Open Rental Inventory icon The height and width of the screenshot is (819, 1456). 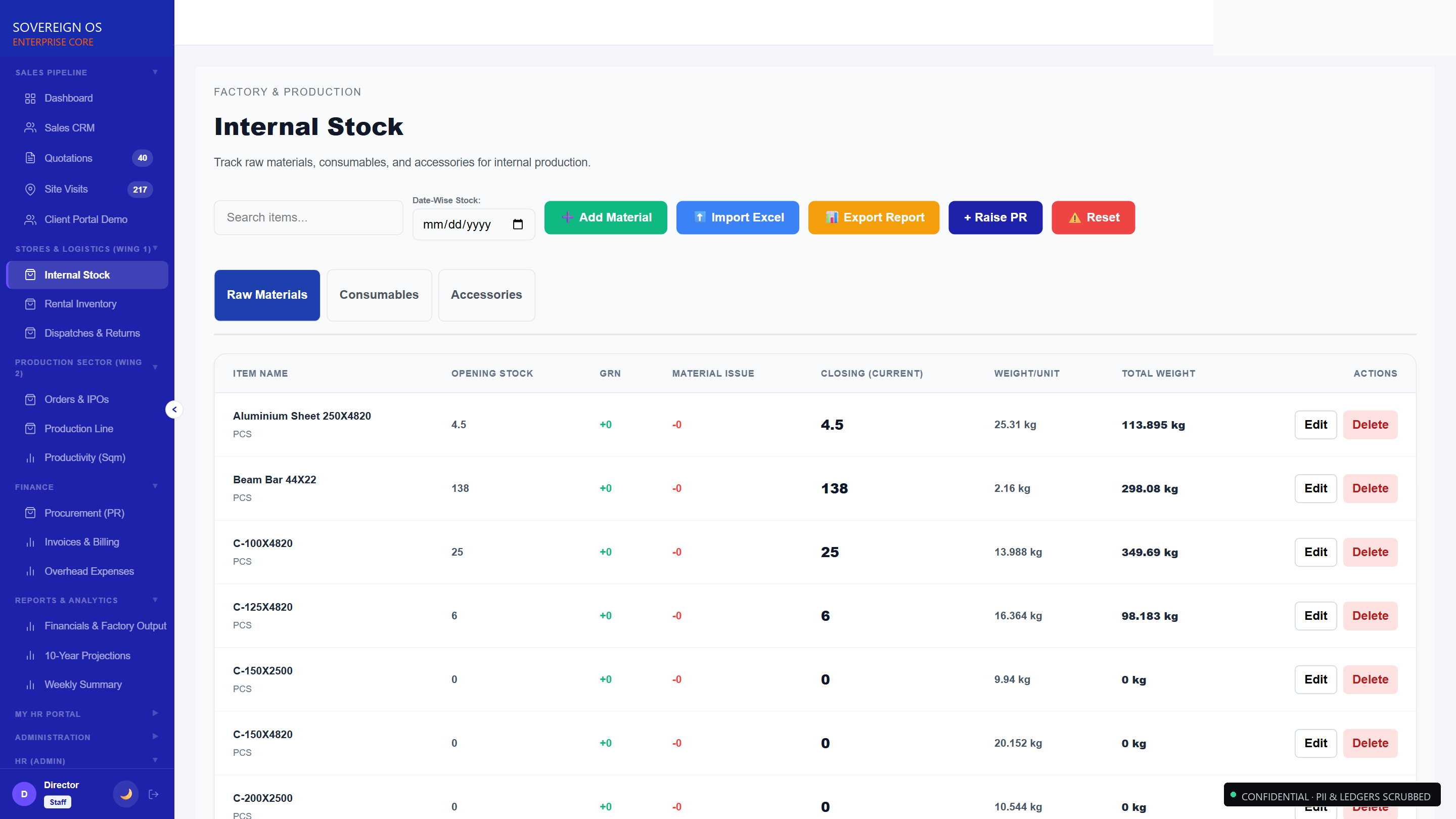tap(30, 304)
